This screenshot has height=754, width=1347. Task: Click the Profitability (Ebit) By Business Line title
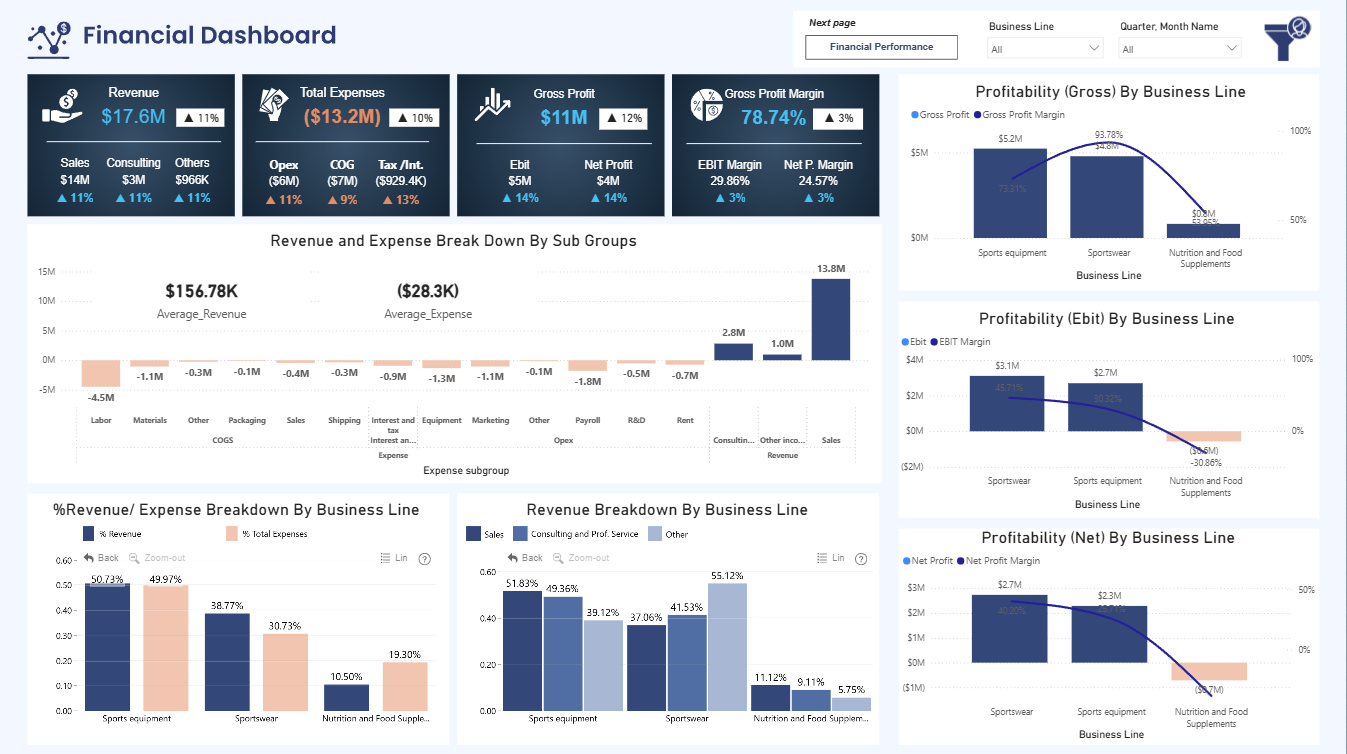click(x=1107, y=319)
